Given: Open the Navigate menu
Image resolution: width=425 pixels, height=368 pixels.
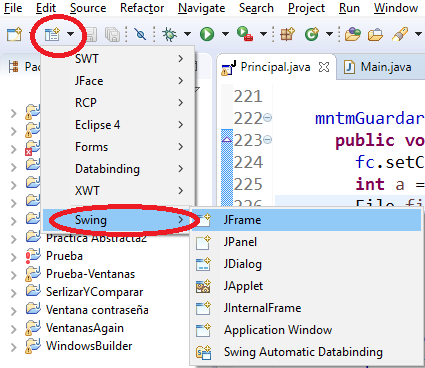Looking at the screenshot, I should pos(202,8).
